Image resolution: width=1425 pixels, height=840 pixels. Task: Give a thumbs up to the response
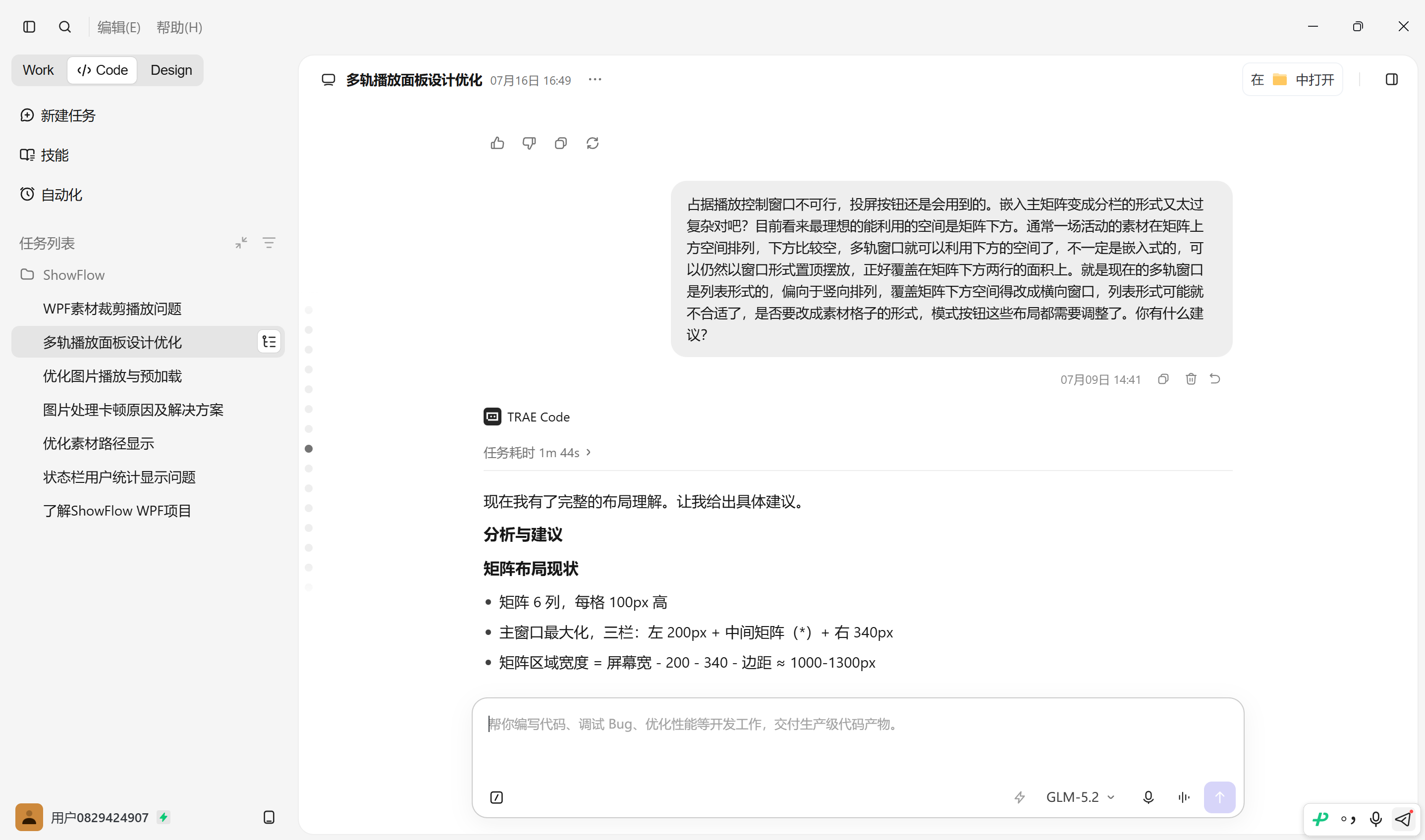pyautogui.click(x=497, y=143)
